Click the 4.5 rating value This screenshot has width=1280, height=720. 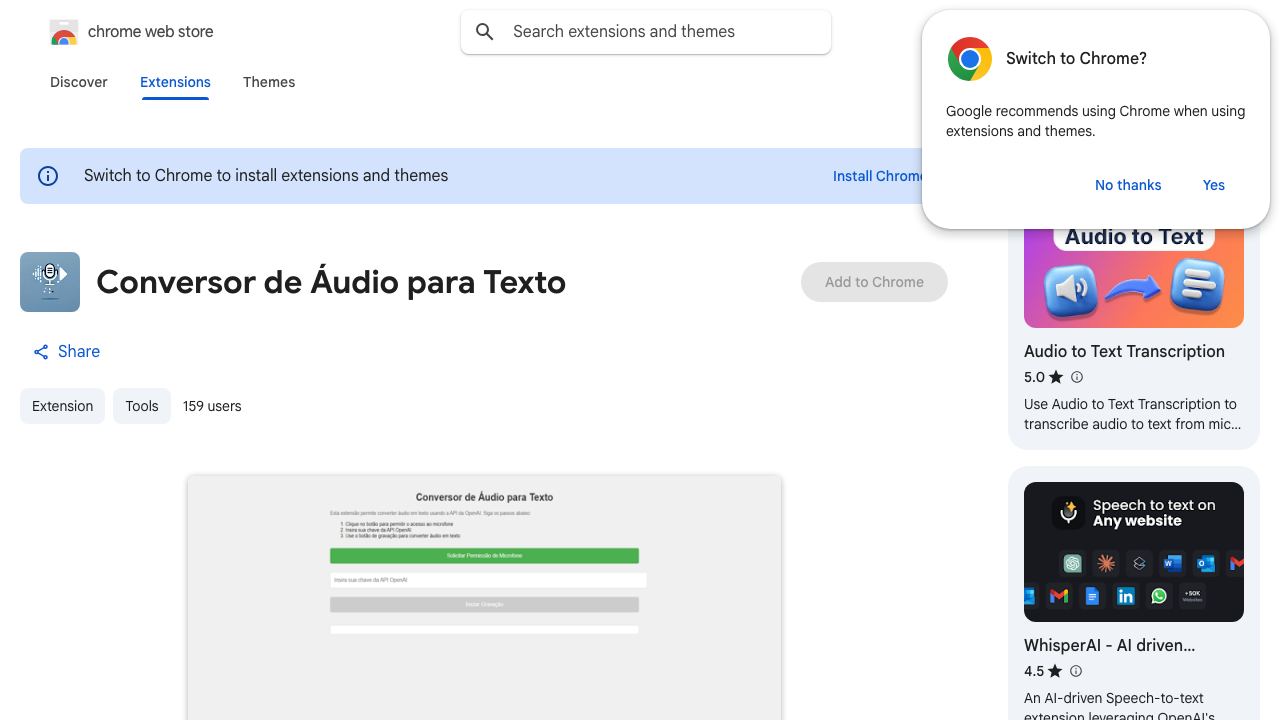click(1034, 671)
